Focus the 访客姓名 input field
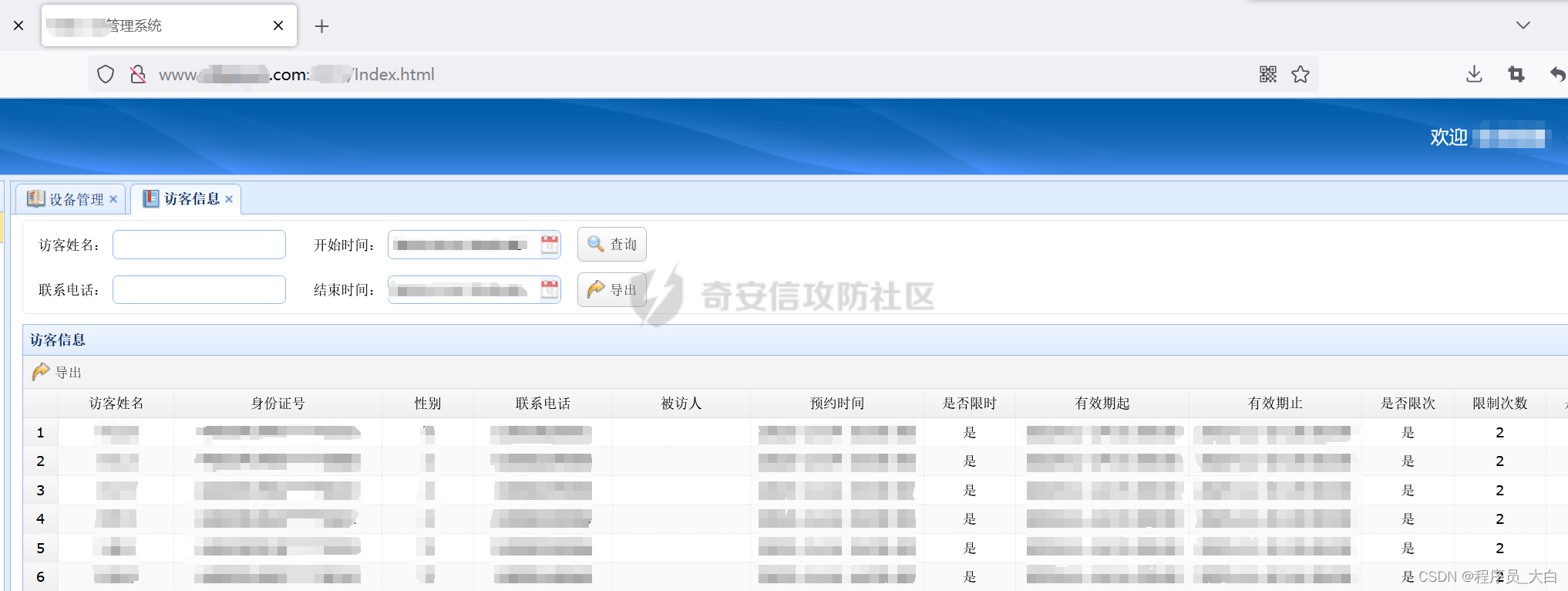The height and width of the screenshot is (591, 1568). point(199,245)
